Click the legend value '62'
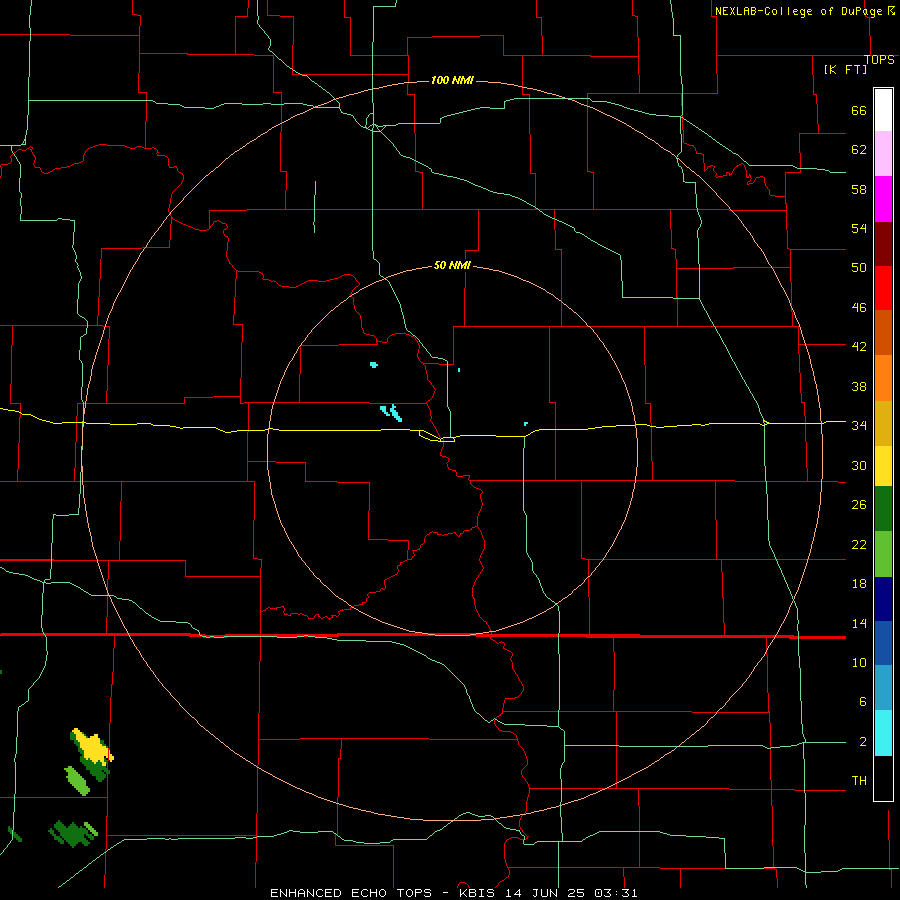 859,150
